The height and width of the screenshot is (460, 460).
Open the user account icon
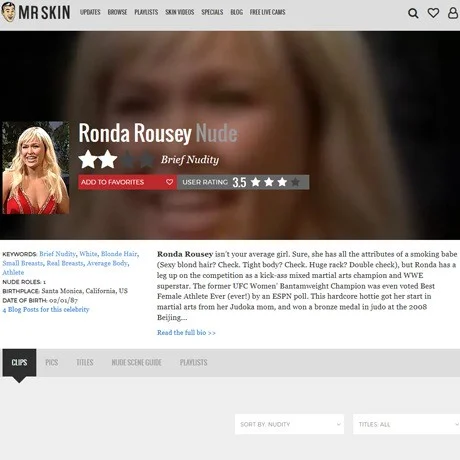tap(453, 13)
